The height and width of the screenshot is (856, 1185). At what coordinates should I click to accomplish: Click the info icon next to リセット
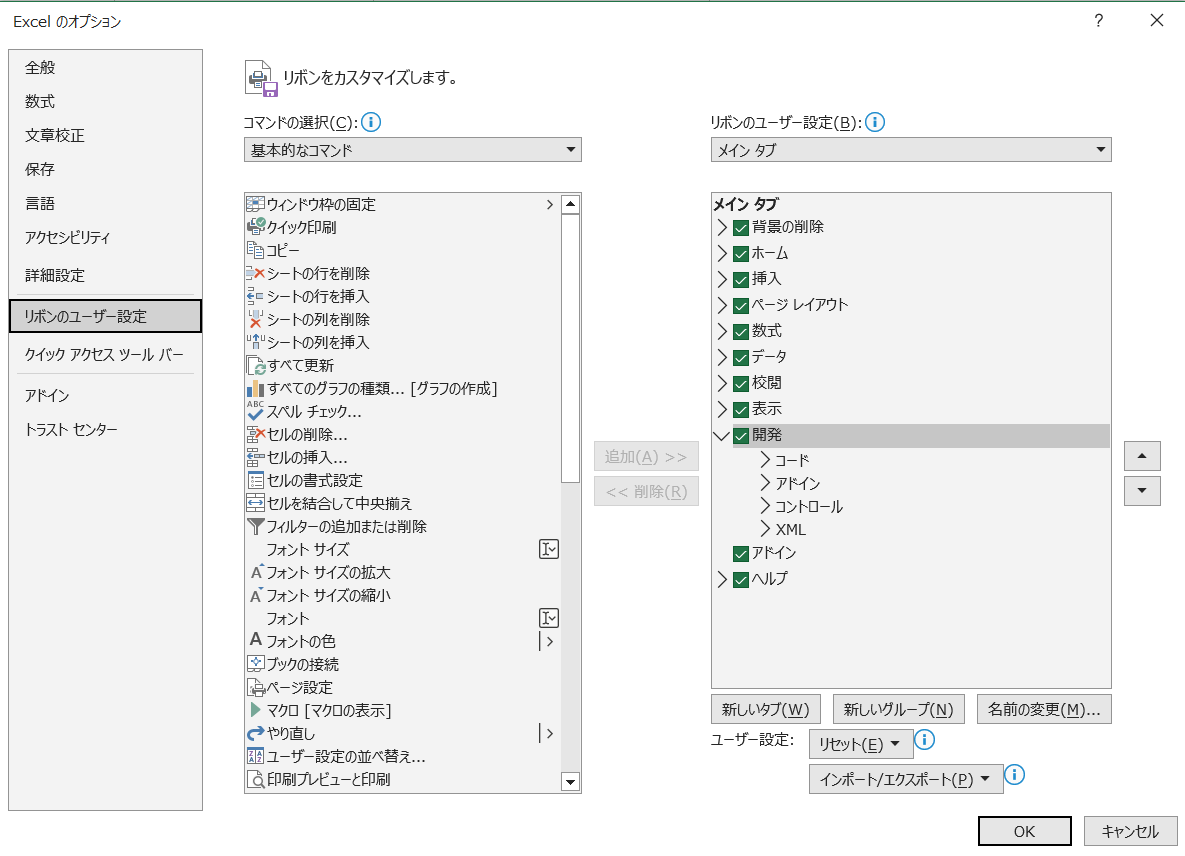[925, 740]
